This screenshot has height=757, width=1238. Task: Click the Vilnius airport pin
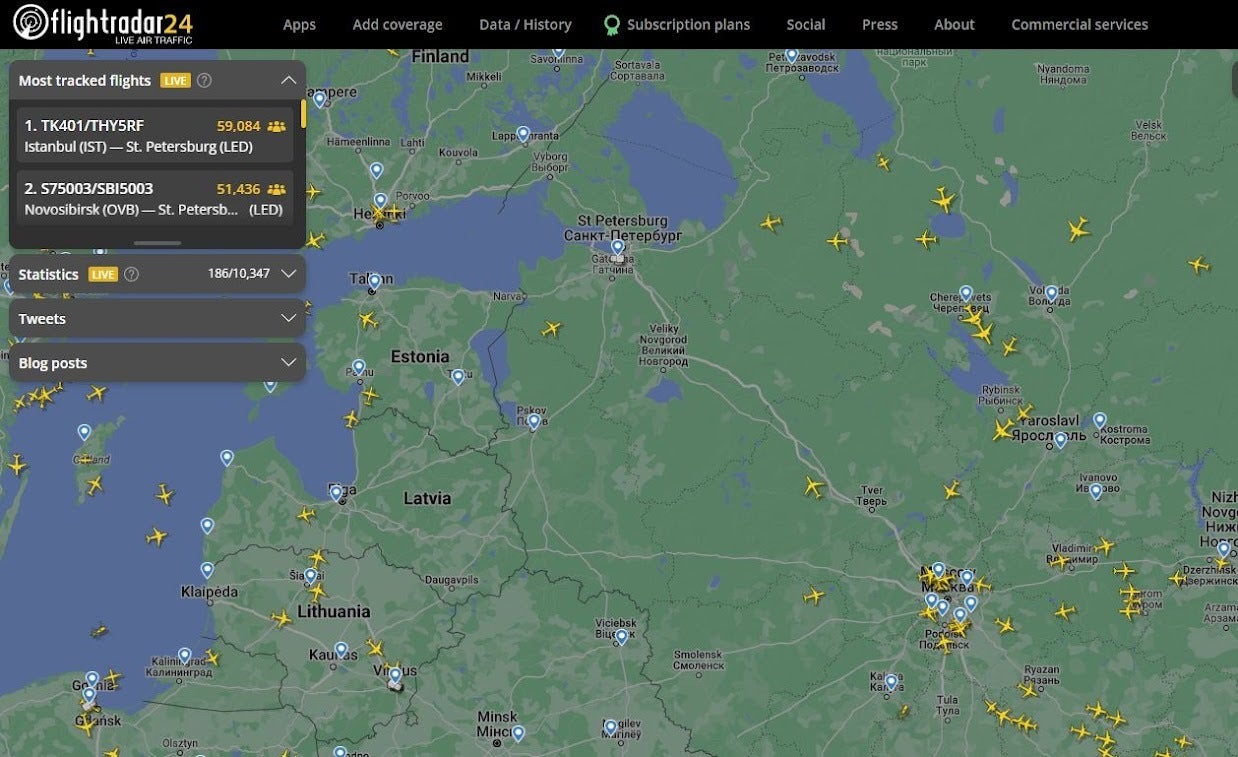click(395, 676)
